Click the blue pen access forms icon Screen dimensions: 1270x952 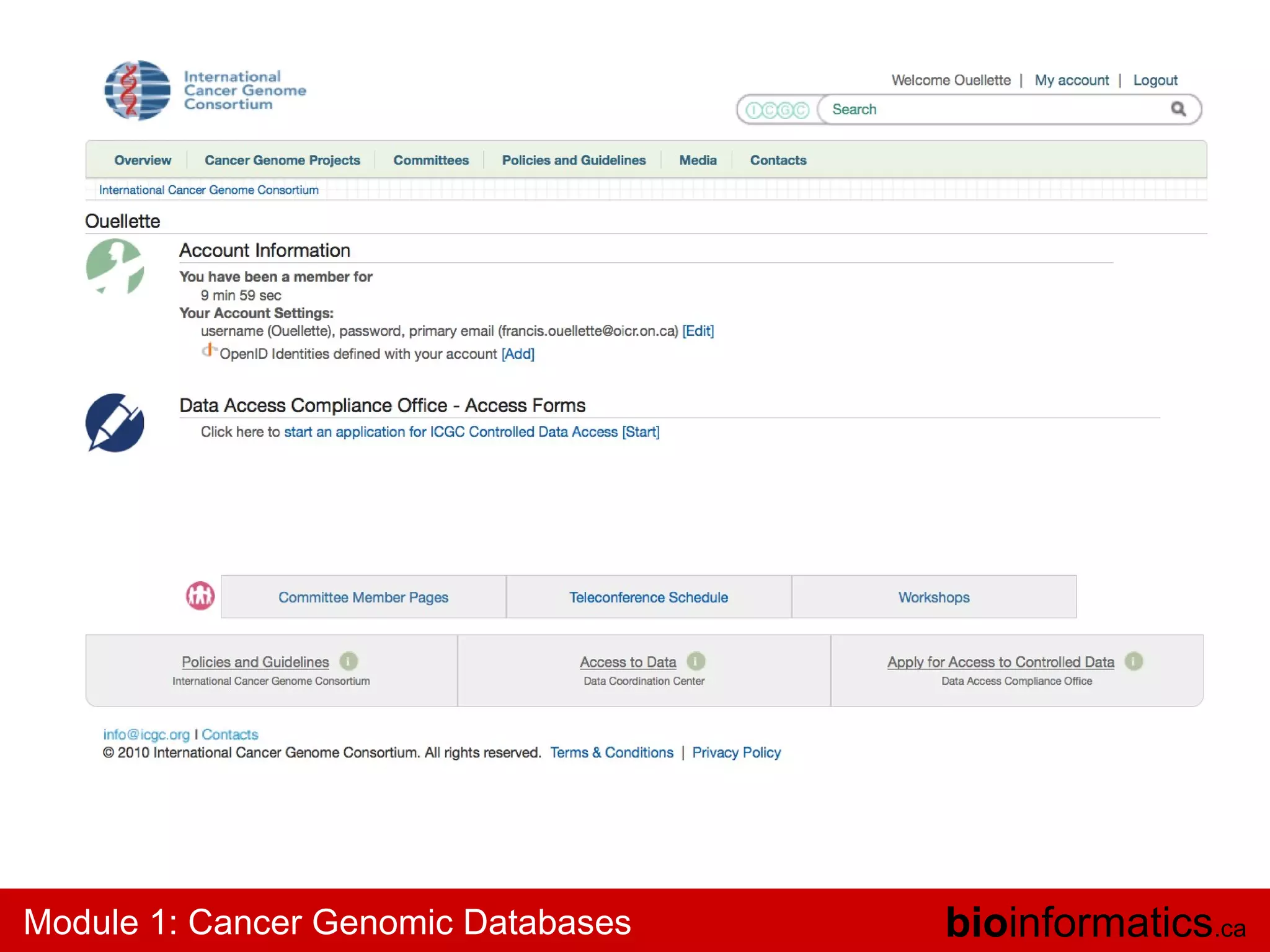[115, 423]
